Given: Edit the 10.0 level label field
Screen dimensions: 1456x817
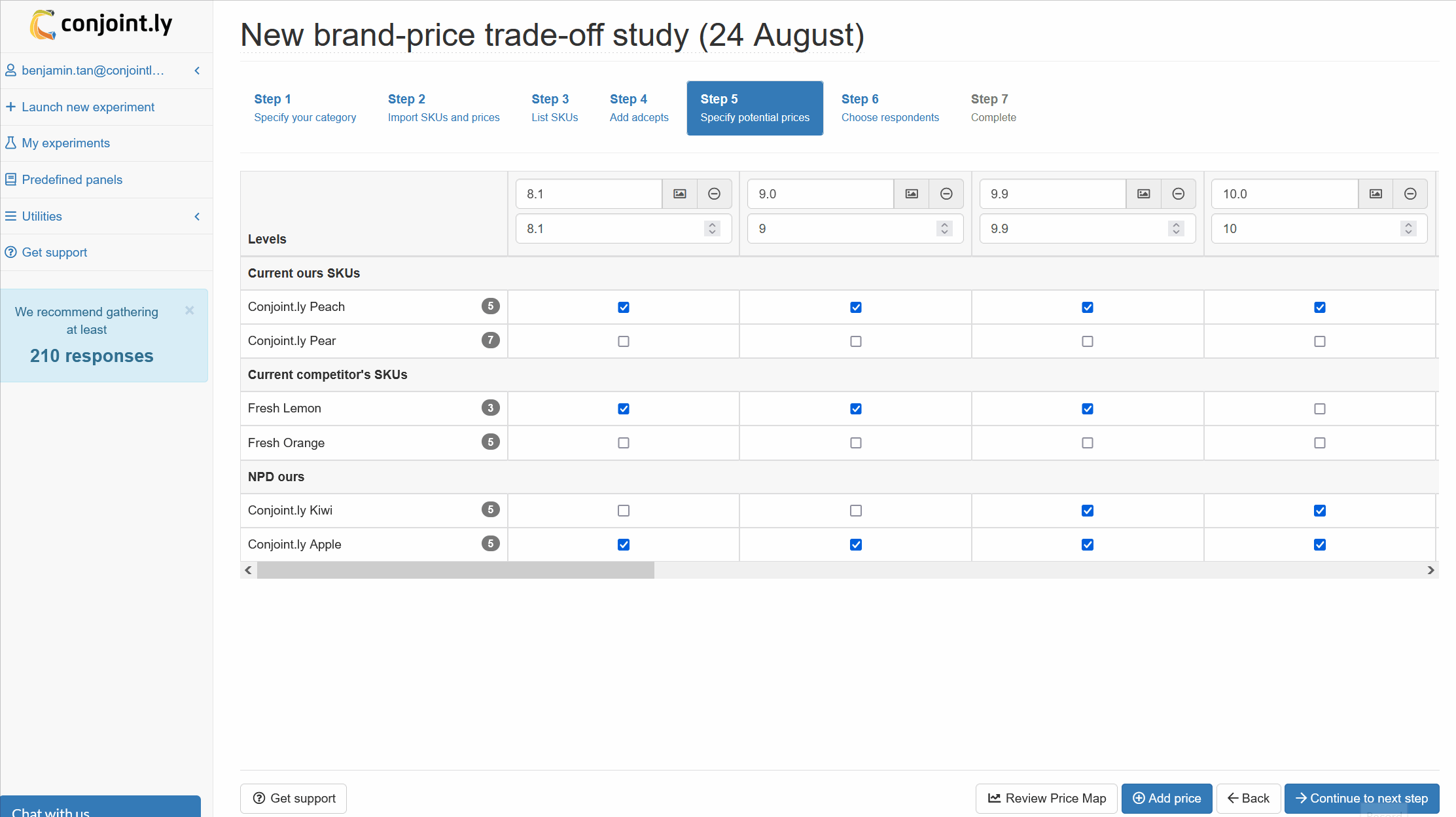Looking at the screenshot, I should pos(1285,194).
